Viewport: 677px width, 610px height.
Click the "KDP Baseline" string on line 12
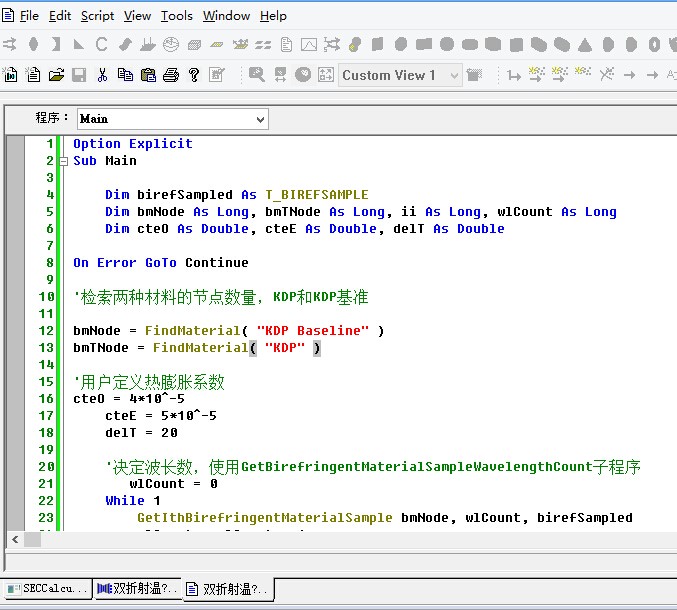(313, 330)
